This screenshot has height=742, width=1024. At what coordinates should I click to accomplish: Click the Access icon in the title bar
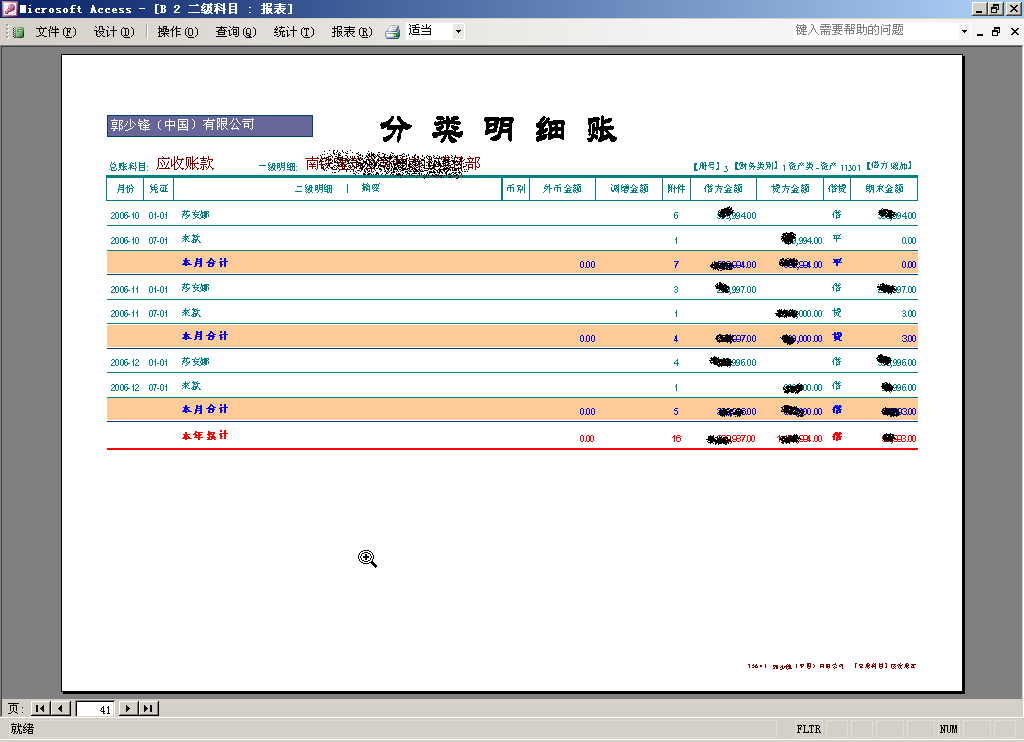point(10,9)
